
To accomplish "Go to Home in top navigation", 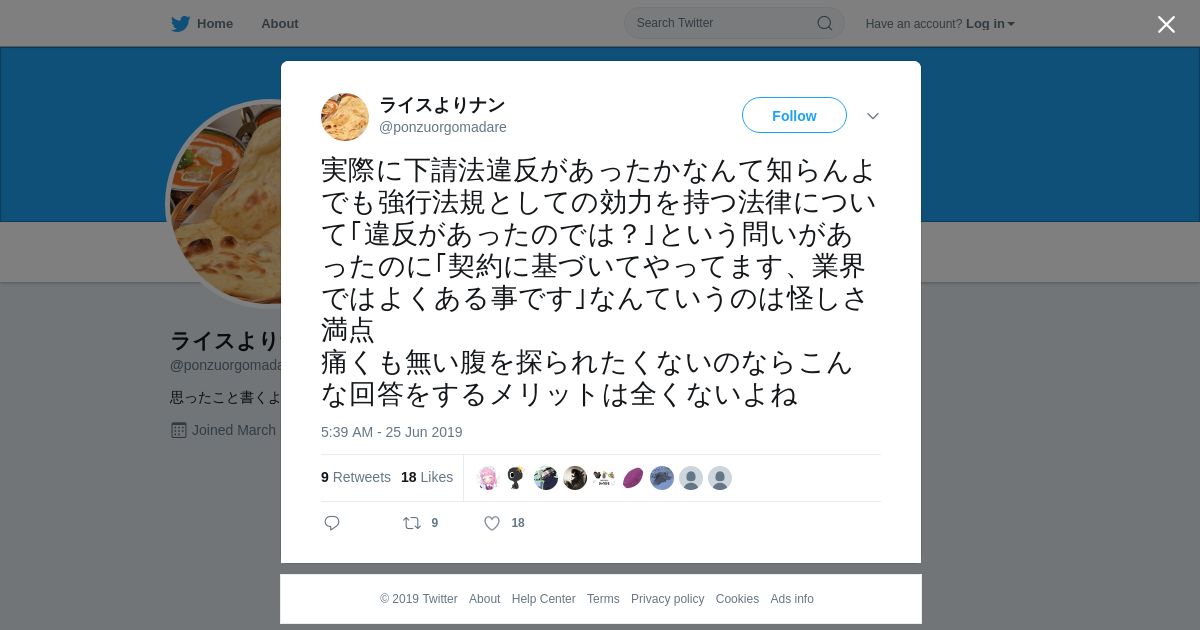I will pos(215,24).
